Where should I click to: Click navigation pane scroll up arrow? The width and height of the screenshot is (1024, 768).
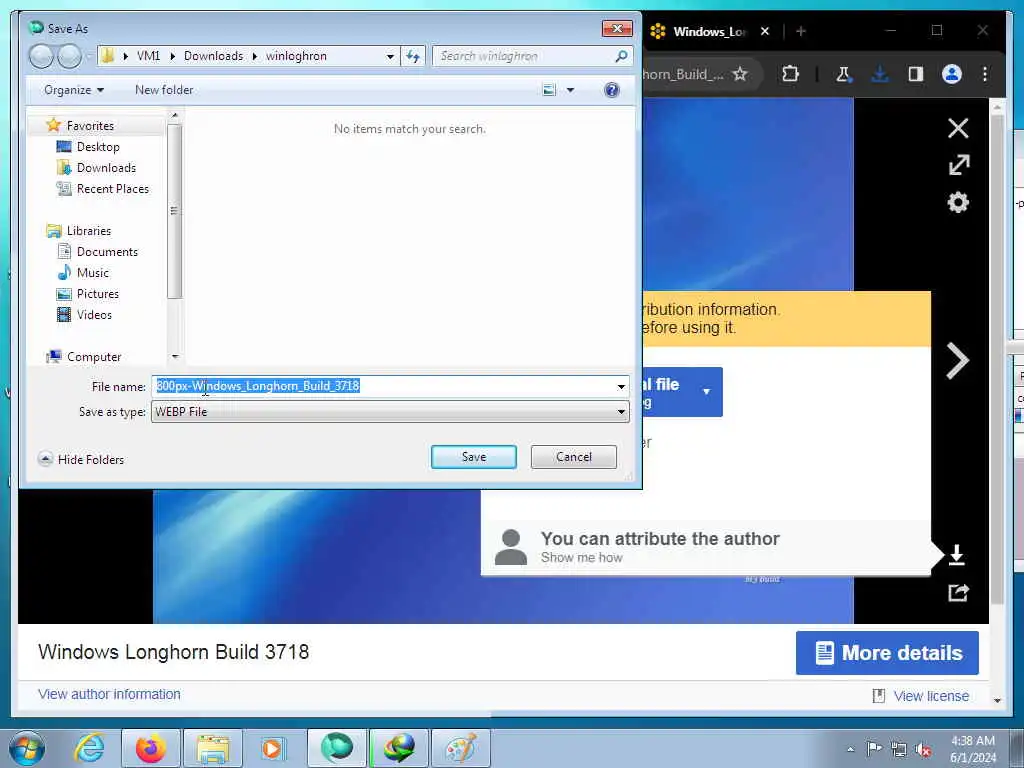point(174,116)
